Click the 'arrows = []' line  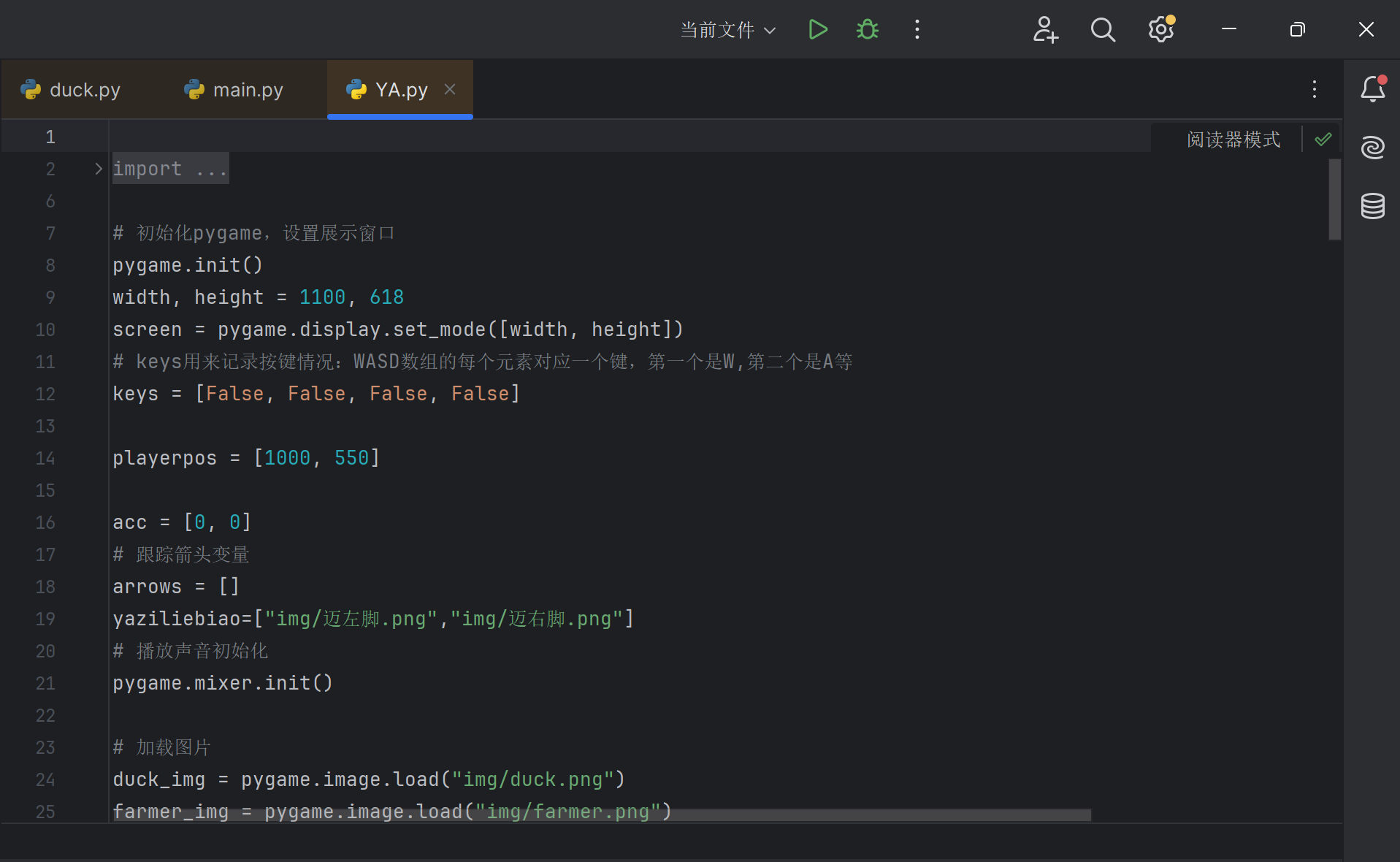pos(176,587)
